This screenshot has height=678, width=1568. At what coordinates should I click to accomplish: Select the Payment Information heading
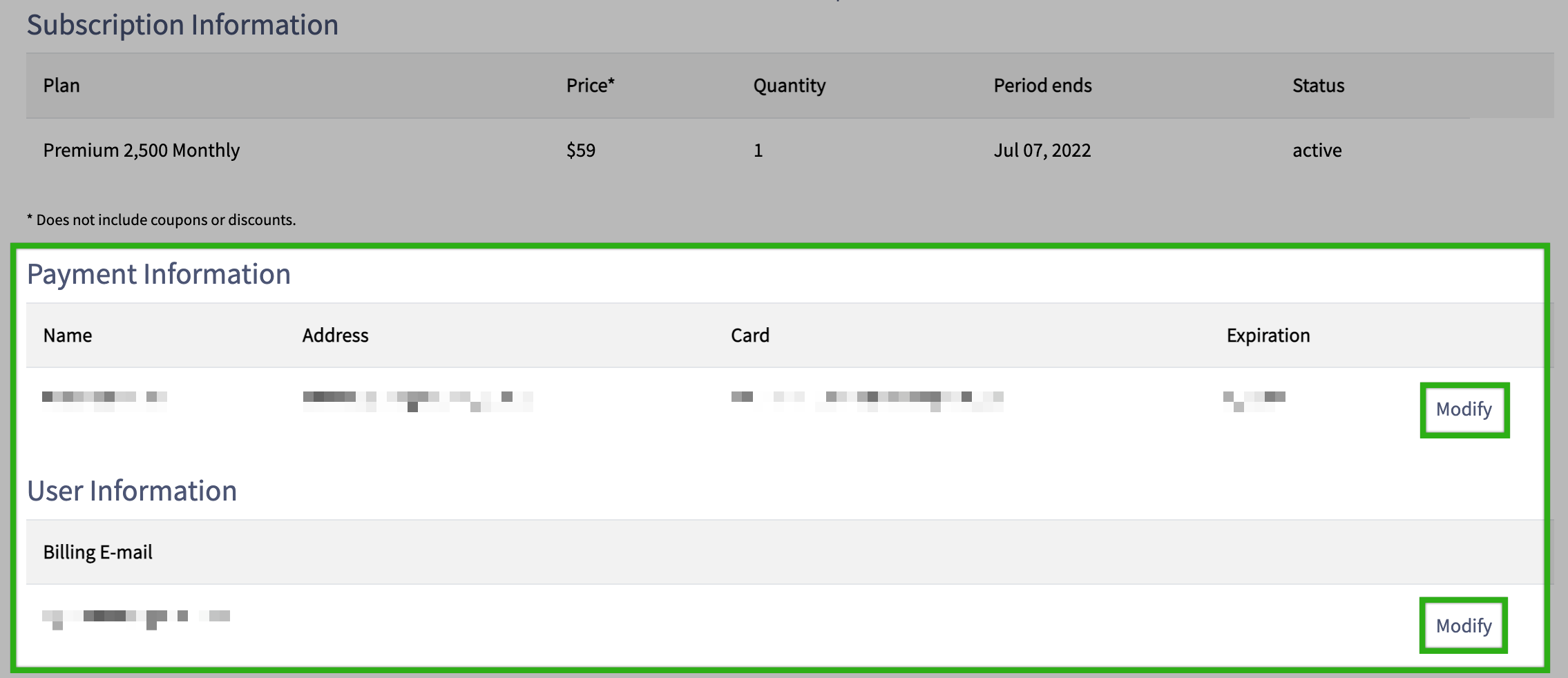click(x=158, y=274)
